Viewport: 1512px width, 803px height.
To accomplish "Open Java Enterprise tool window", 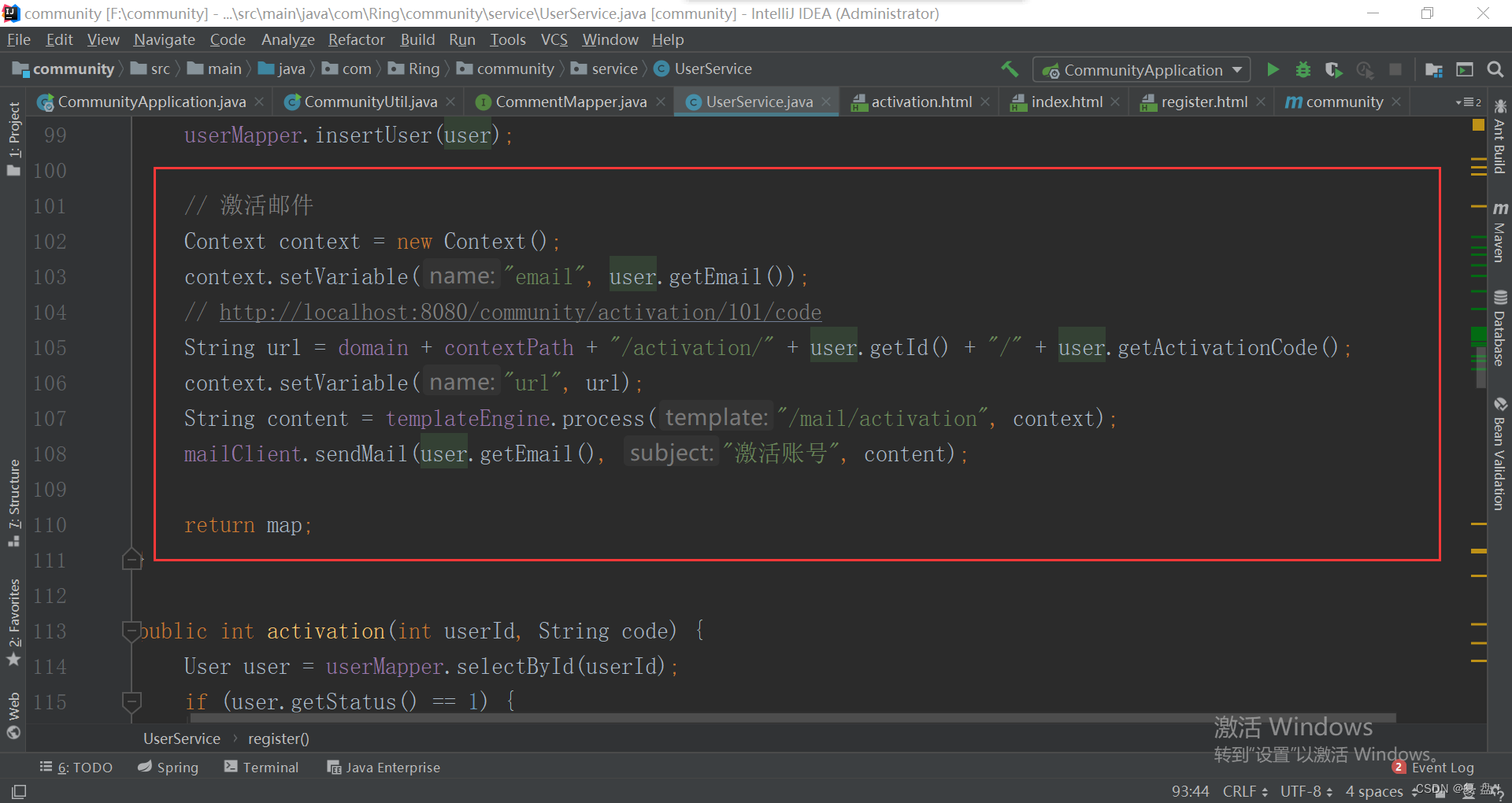I will click(x=384, y=767).
